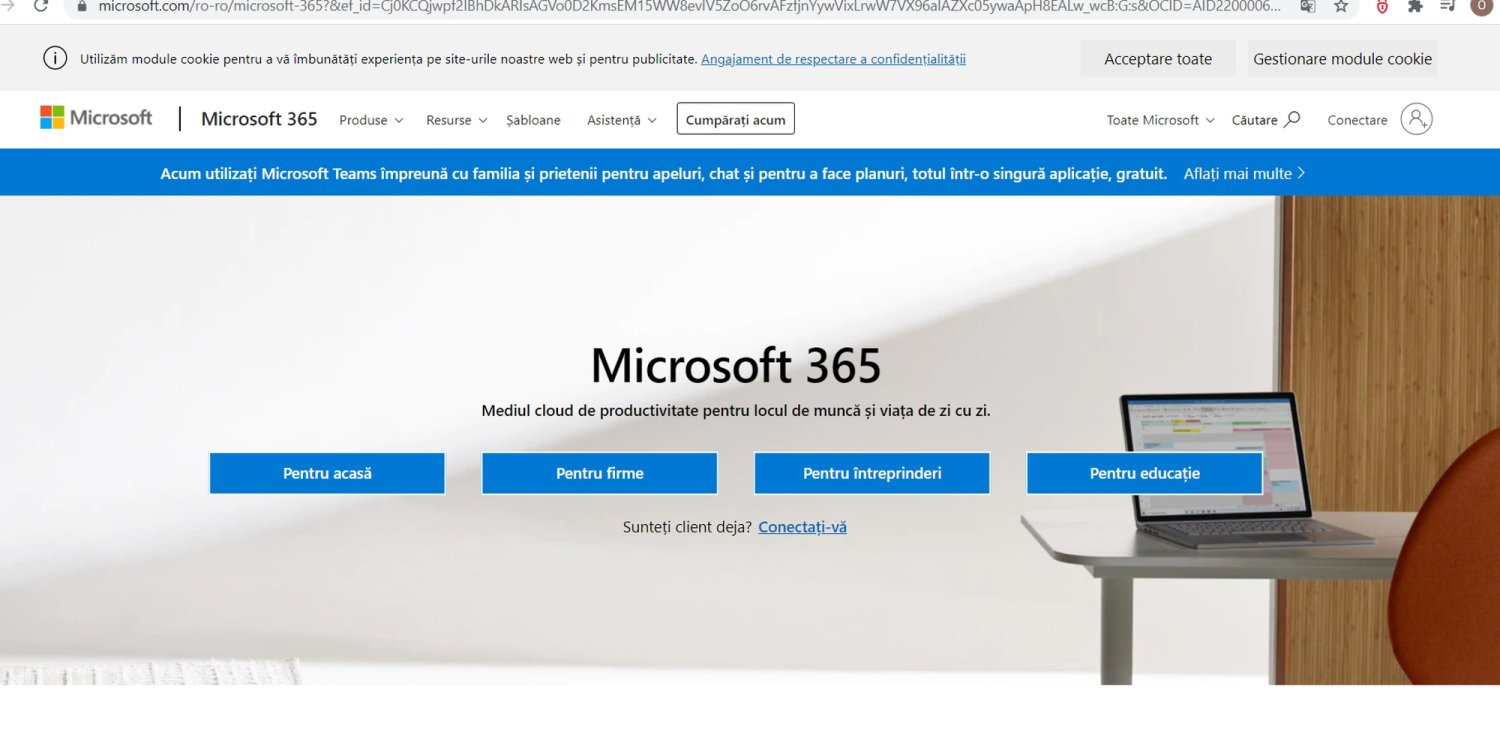Open the Google Translate extension icon
This screenshot has height=737, width=1500.
click(1307, 7)
